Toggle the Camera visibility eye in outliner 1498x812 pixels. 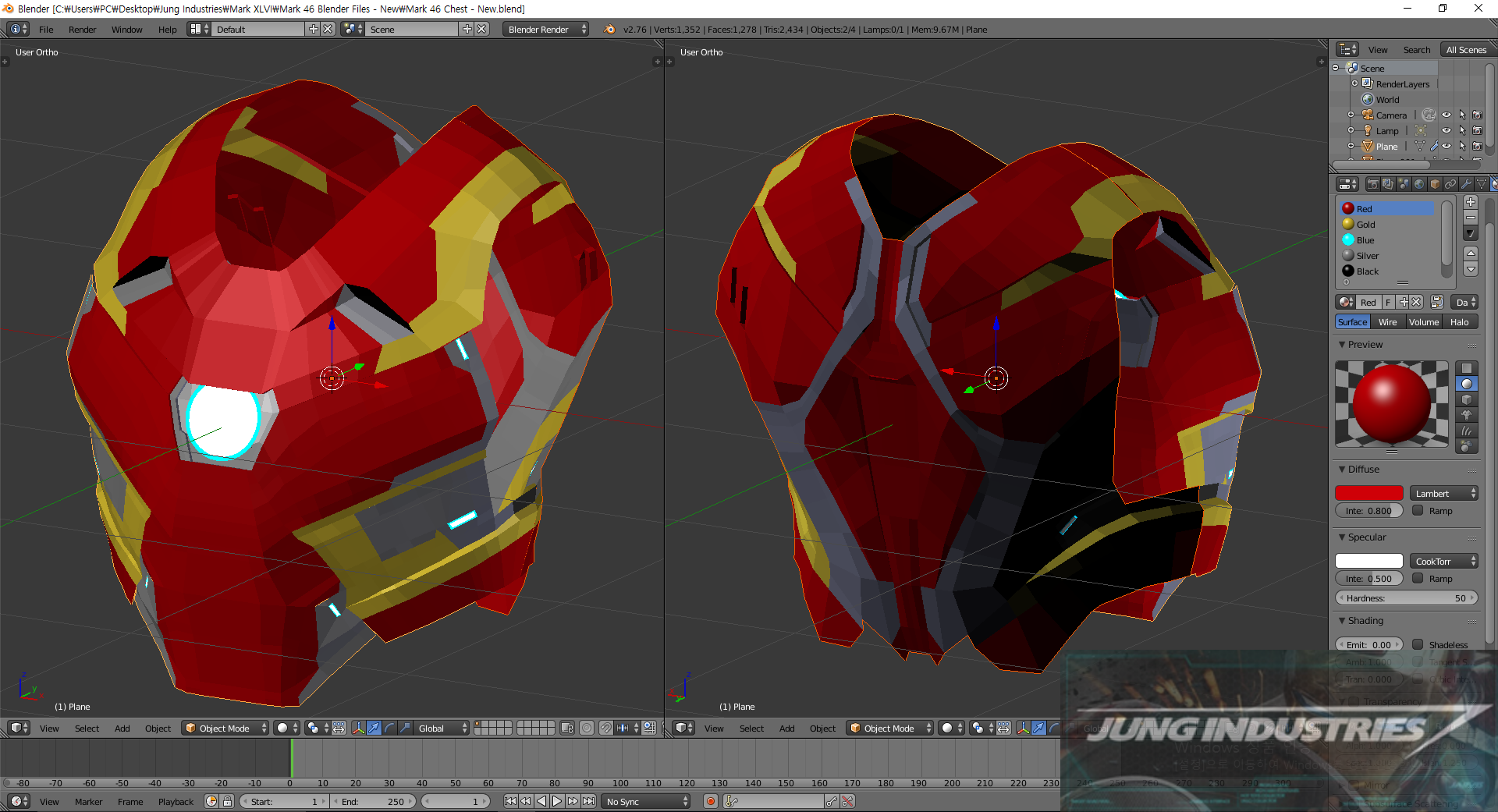1447,115
